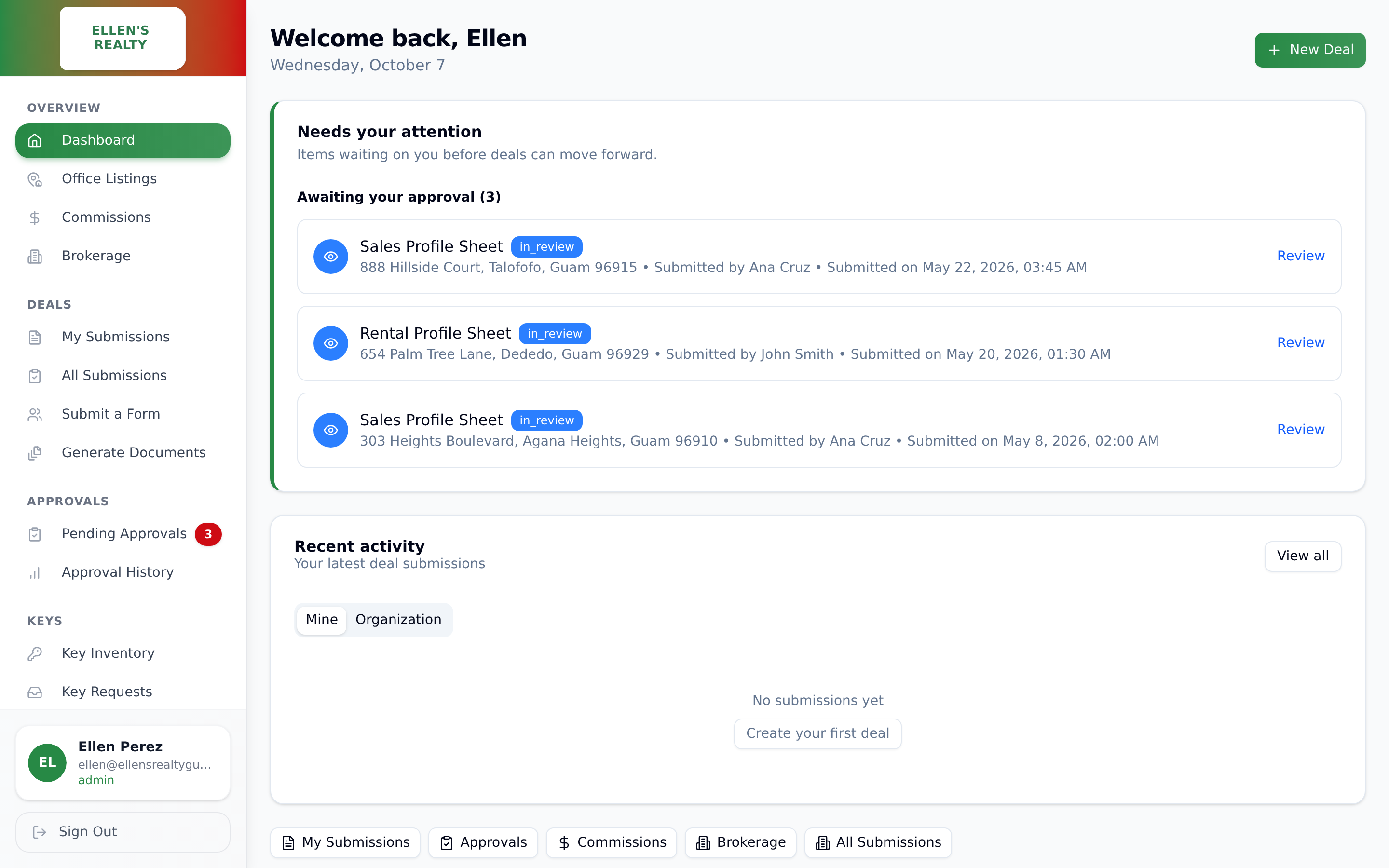1389x868 pixels.
Task: Click the Ellen's Realty logo
Action: pos(123,38)
